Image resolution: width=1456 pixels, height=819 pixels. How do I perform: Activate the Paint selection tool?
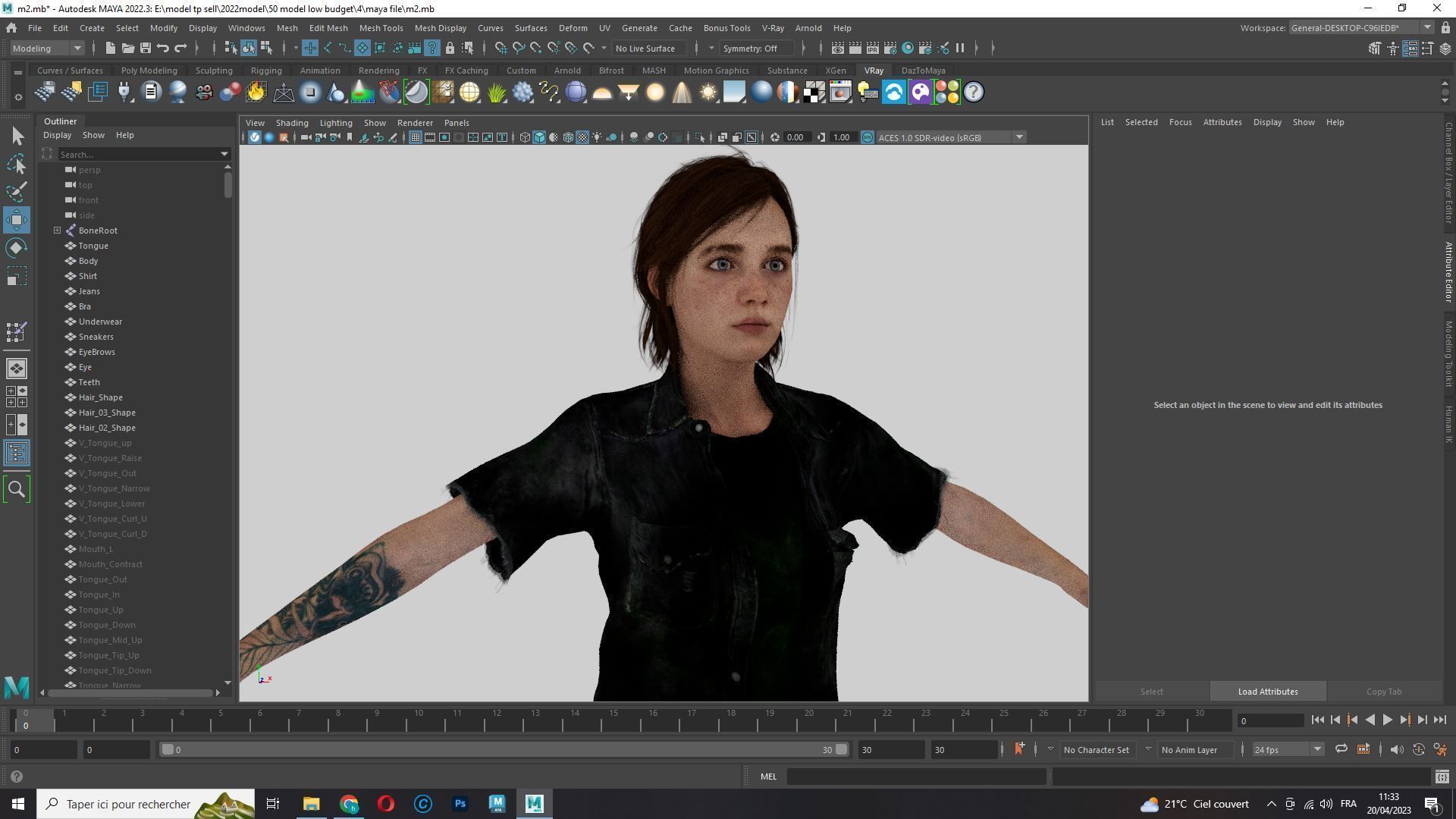click(x=17, y=191)
